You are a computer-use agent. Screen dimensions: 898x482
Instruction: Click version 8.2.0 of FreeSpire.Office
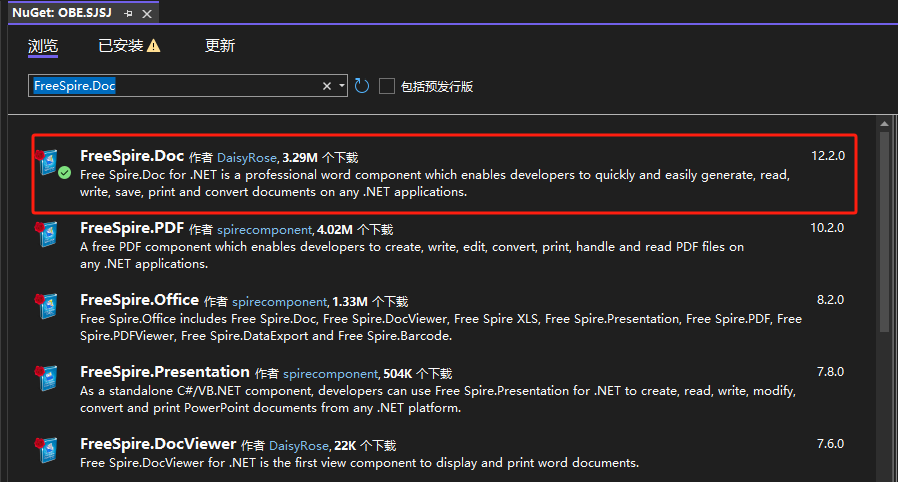pos(830,300)
